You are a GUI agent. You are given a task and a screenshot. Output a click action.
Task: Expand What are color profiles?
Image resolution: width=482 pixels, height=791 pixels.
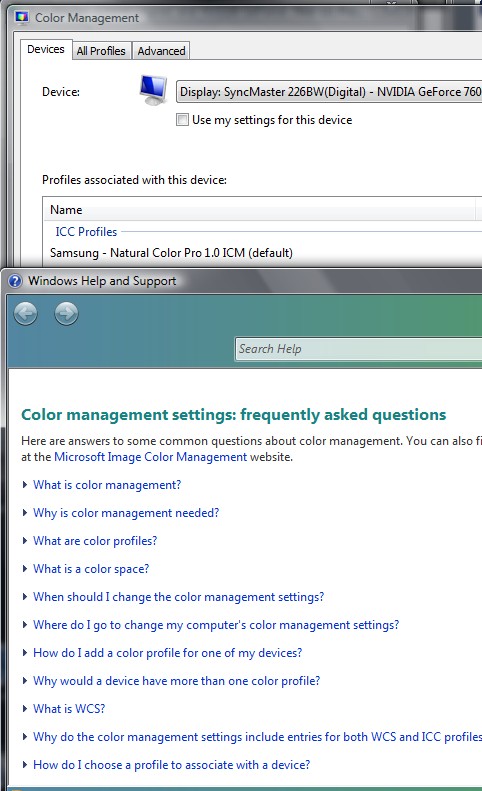click(x=95, y=541)
